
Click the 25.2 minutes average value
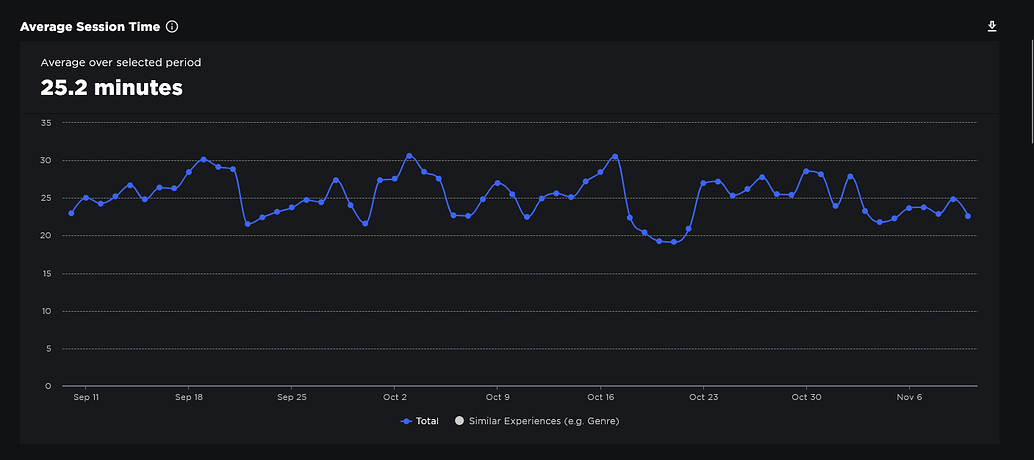(x=111, y=88)
